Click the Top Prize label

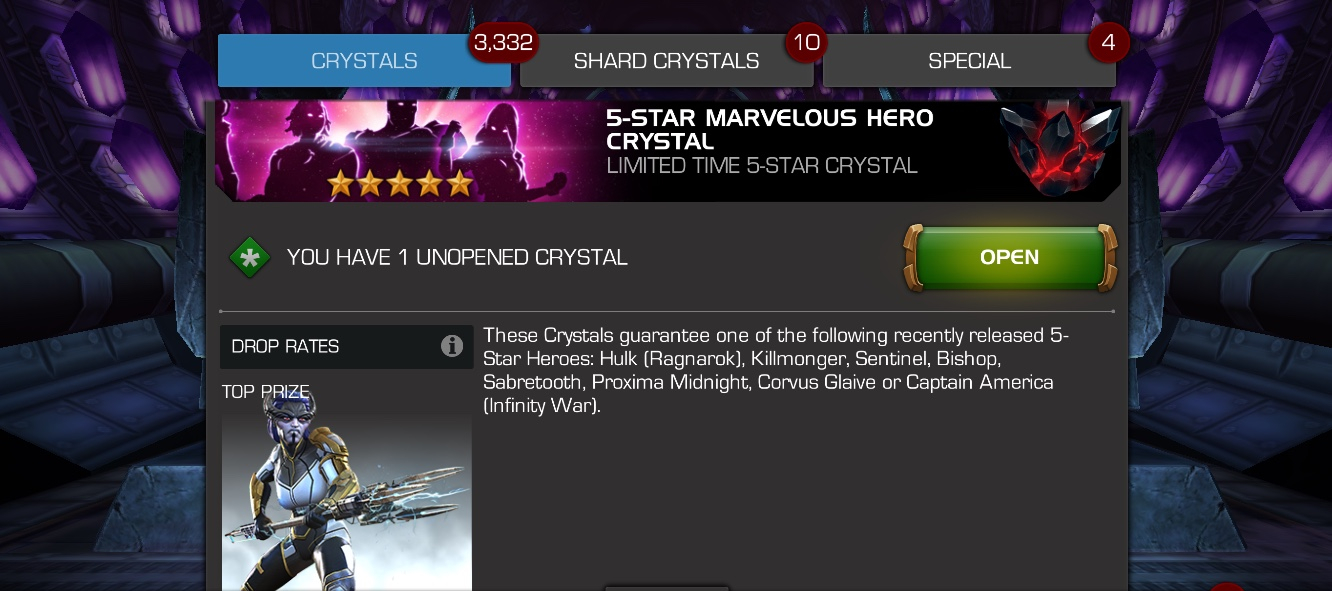pos(266,391)
